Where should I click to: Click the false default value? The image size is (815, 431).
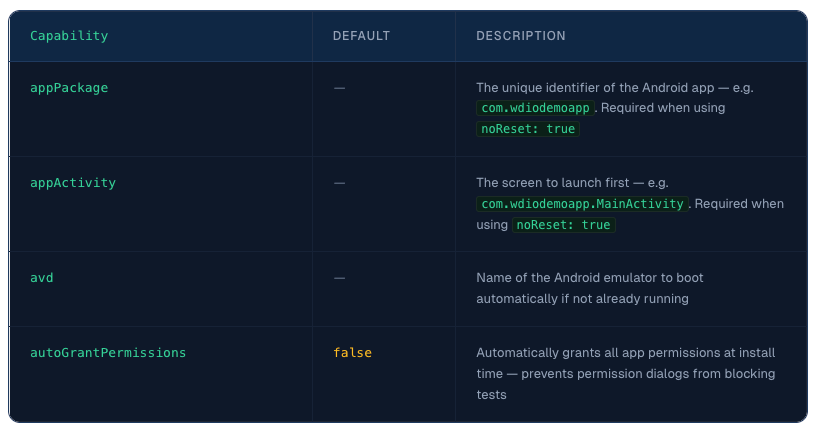[x=352, y=352]
